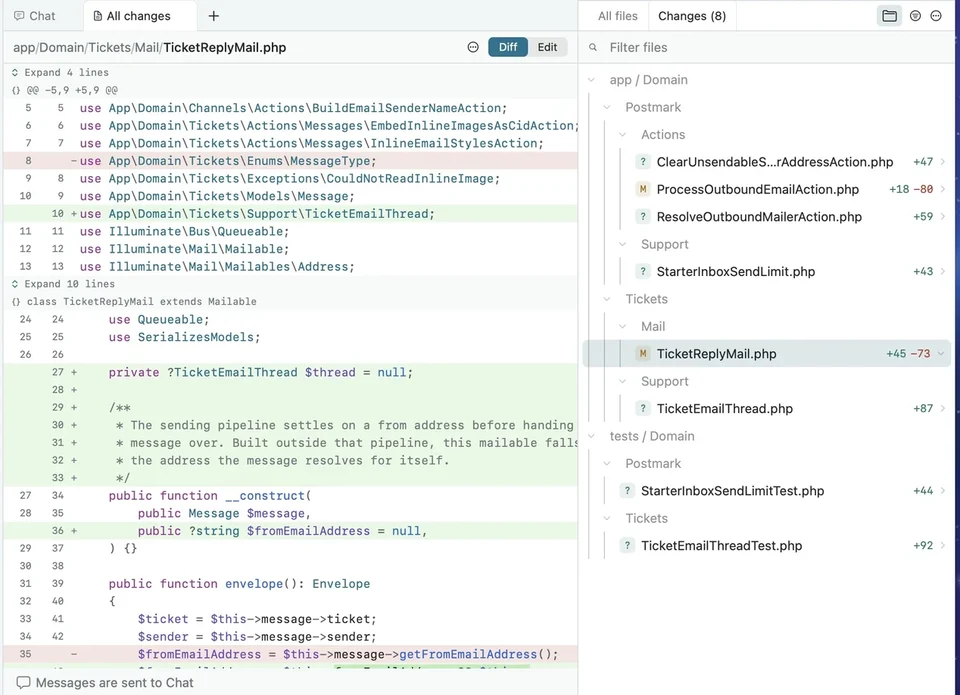Screen dimensions: 960x695
Task: Click the filter icon in the changes panel header
Action: click(915, 16)
